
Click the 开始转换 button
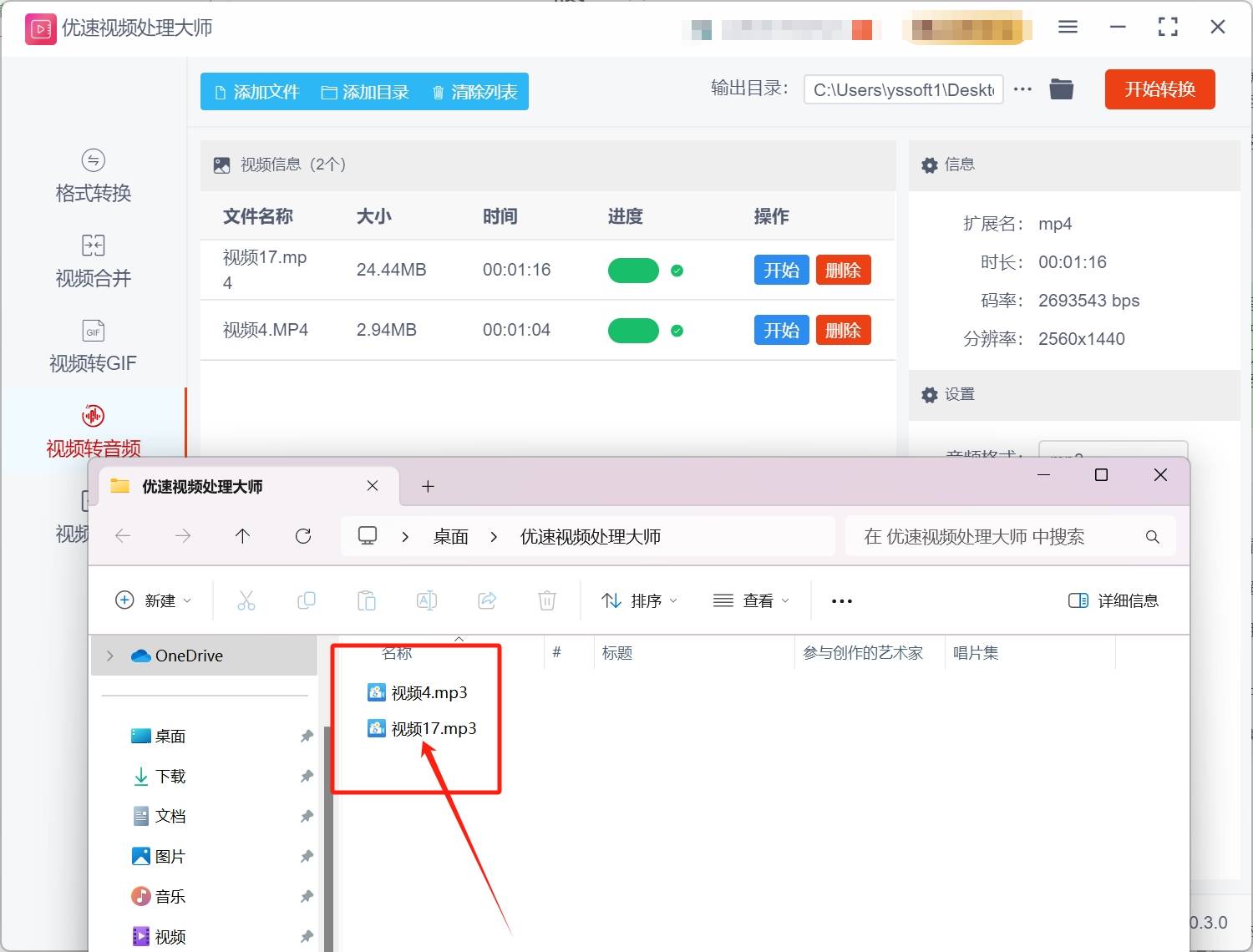point(1159,89)
